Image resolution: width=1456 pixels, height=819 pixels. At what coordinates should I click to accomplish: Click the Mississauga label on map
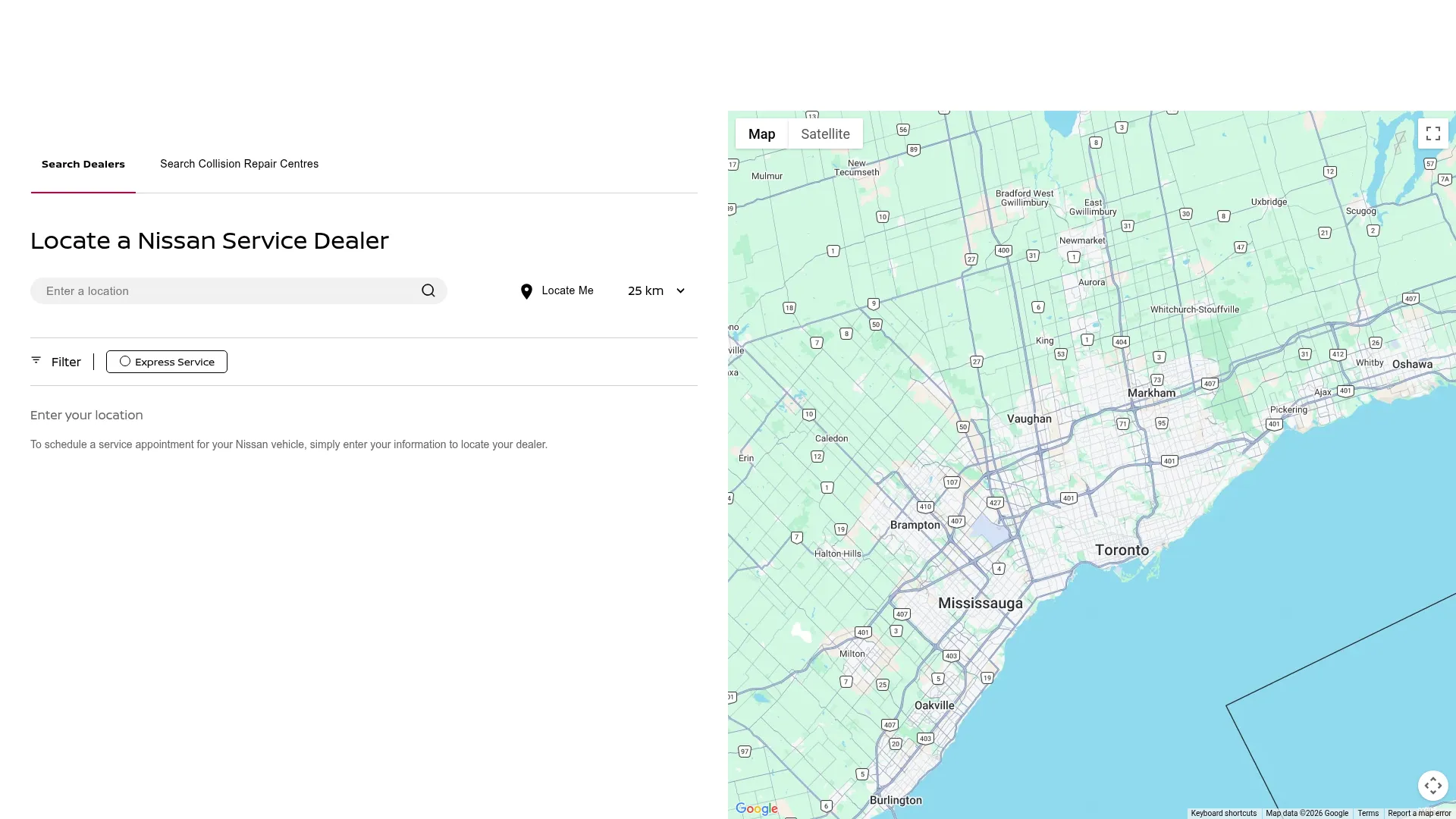point(981,603)
